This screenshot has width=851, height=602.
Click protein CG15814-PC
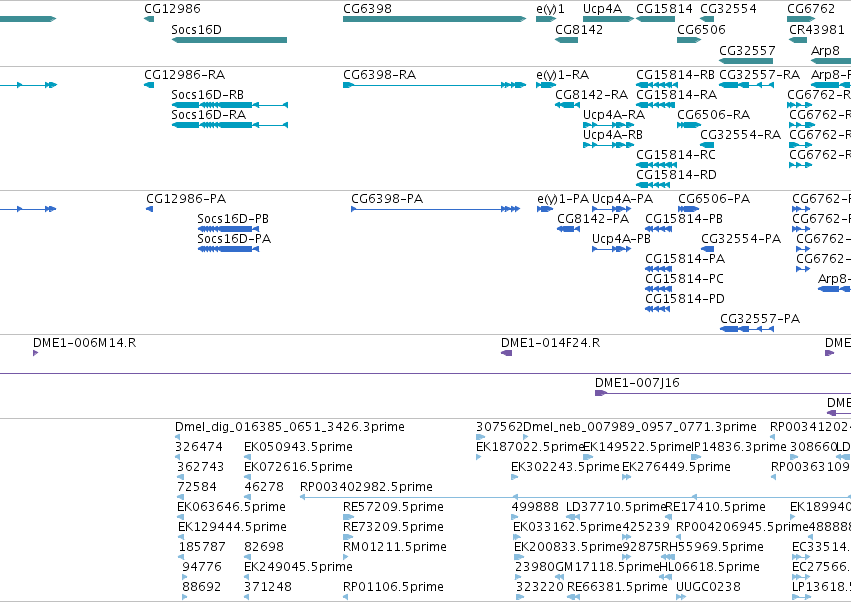tap(659, 289)
